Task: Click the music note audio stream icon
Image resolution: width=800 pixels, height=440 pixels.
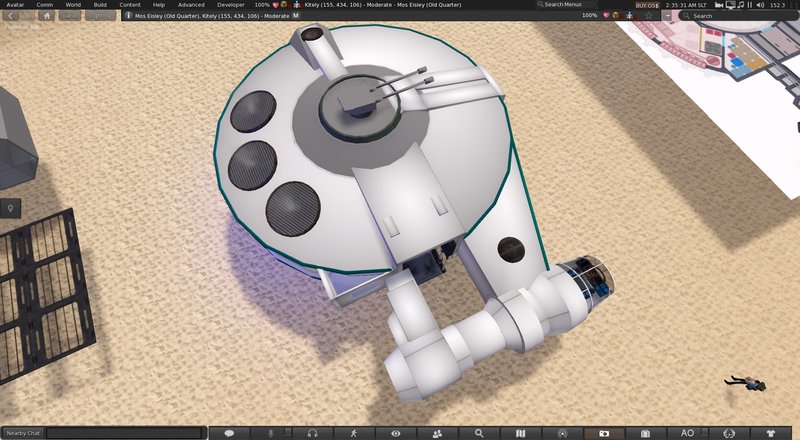Action: (x=740, y=5)
